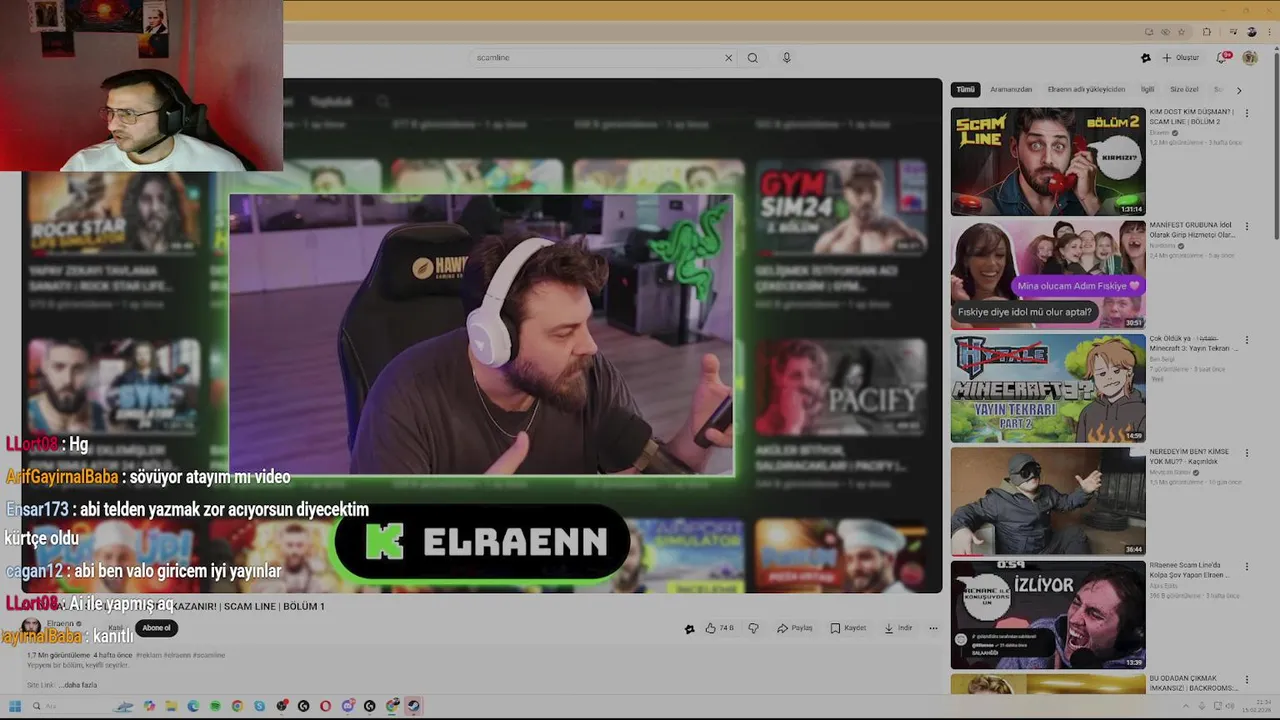Open the 36:44 Kaçırıldık video thumbnail
This screenshot has width=1280, height=720.
click(1048, 501)
